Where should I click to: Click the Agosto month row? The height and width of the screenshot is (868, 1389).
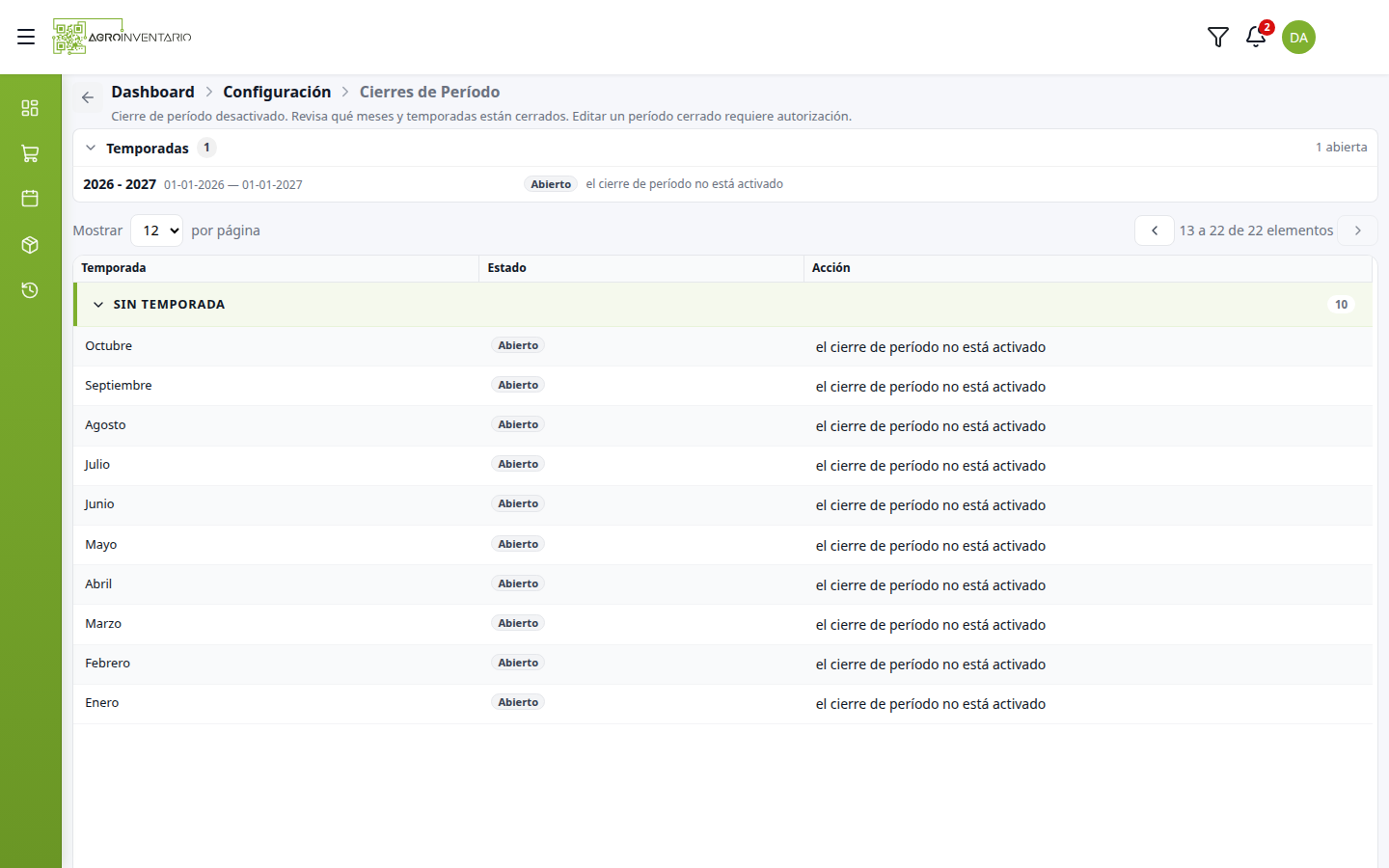[x=722, y=425]
